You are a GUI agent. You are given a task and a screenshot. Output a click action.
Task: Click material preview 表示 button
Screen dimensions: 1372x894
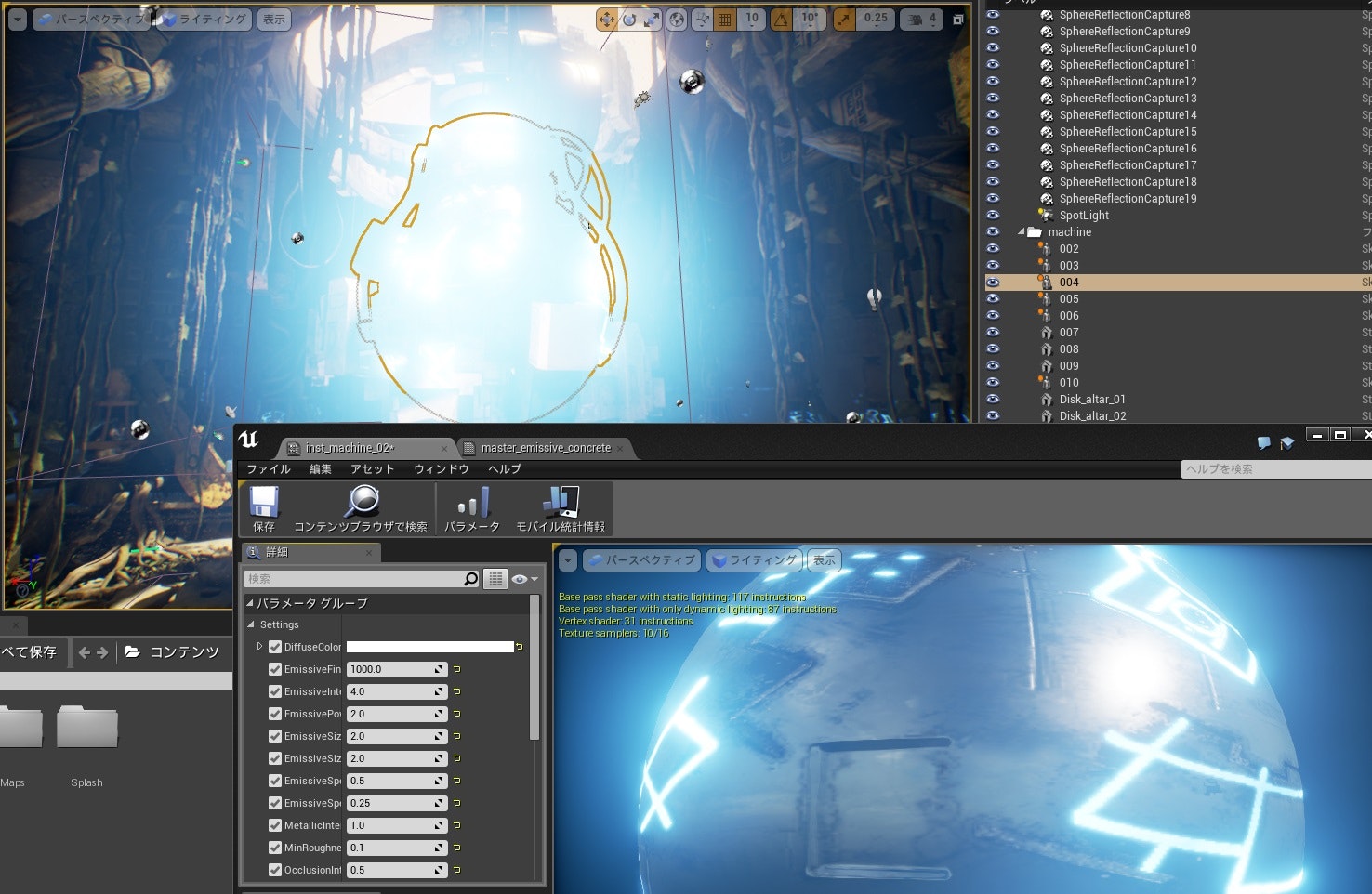click(x=824, y=560)
